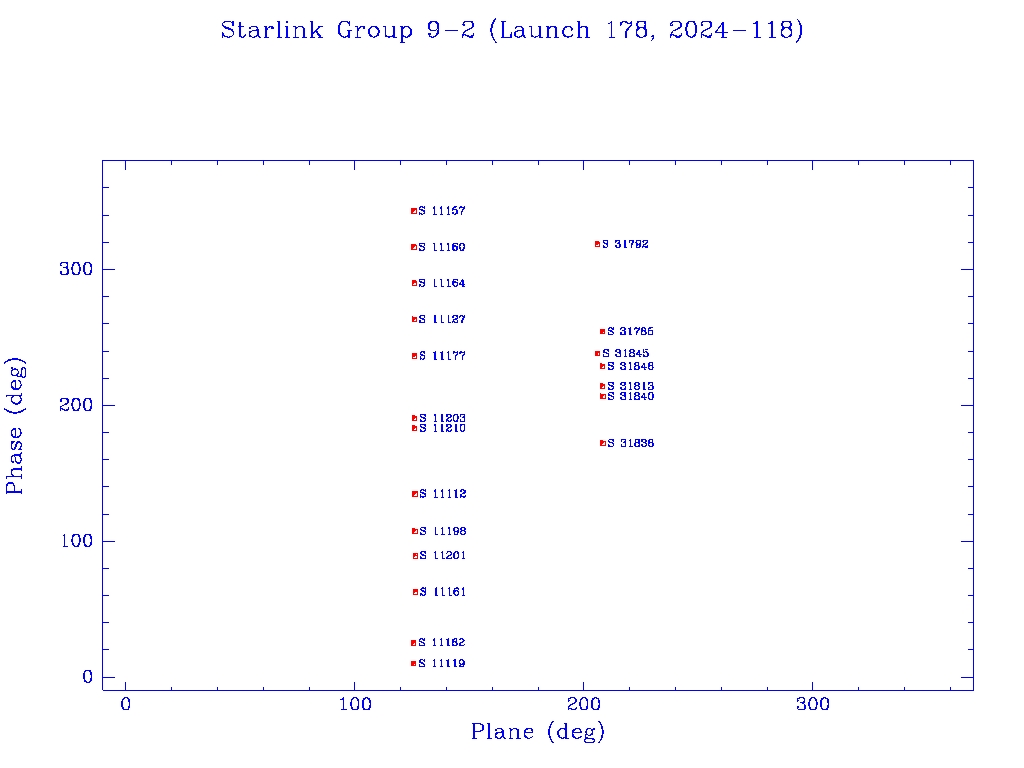Click the 100 tick label on the Phase axis

coord(76,541)
